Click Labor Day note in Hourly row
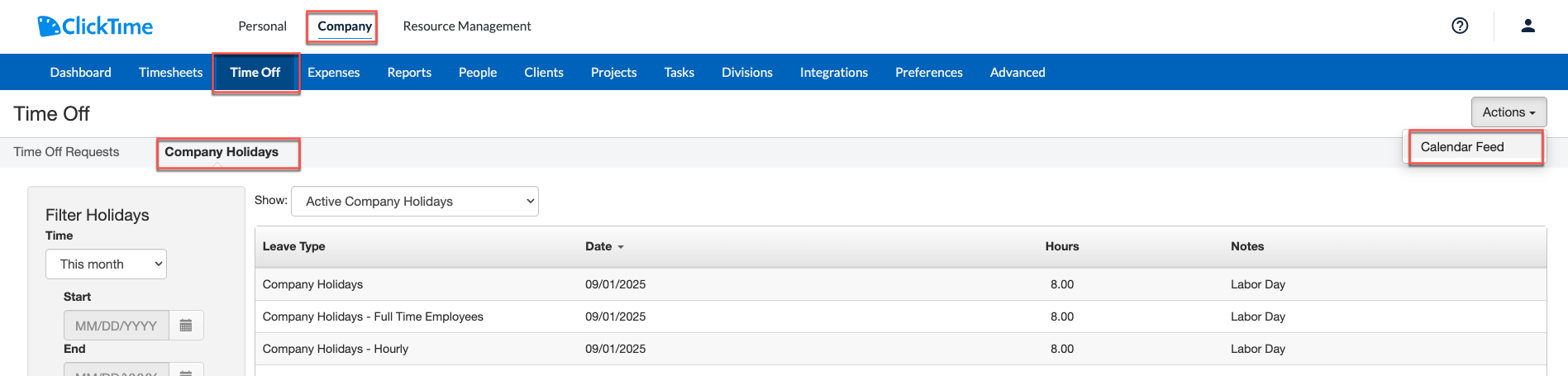This screenshot has height=376, width=1568. point(1257,349)
